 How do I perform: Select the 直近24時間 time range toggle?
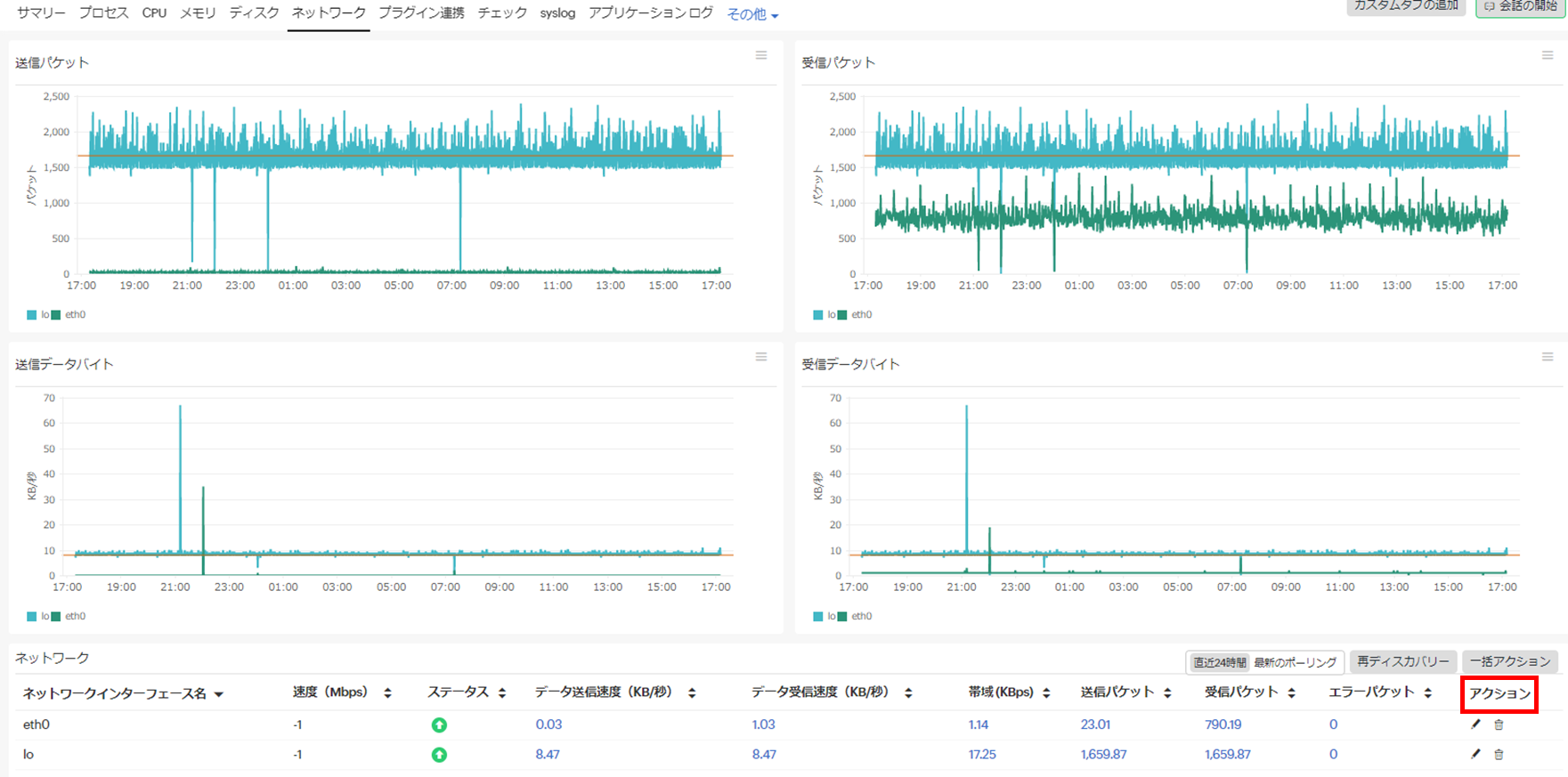1219,662
